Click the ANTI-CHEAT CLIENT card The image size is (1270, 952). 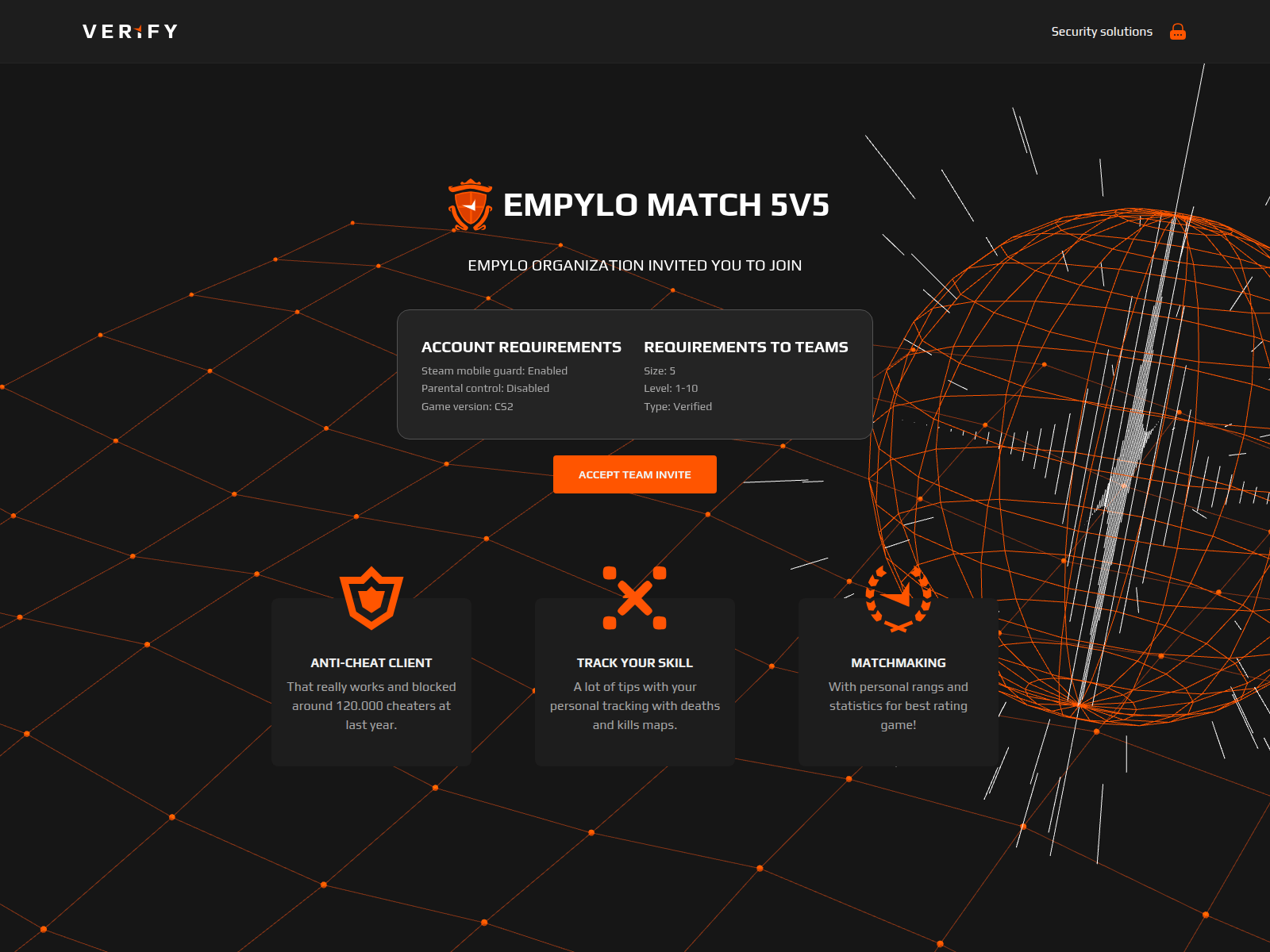point(371,681)
